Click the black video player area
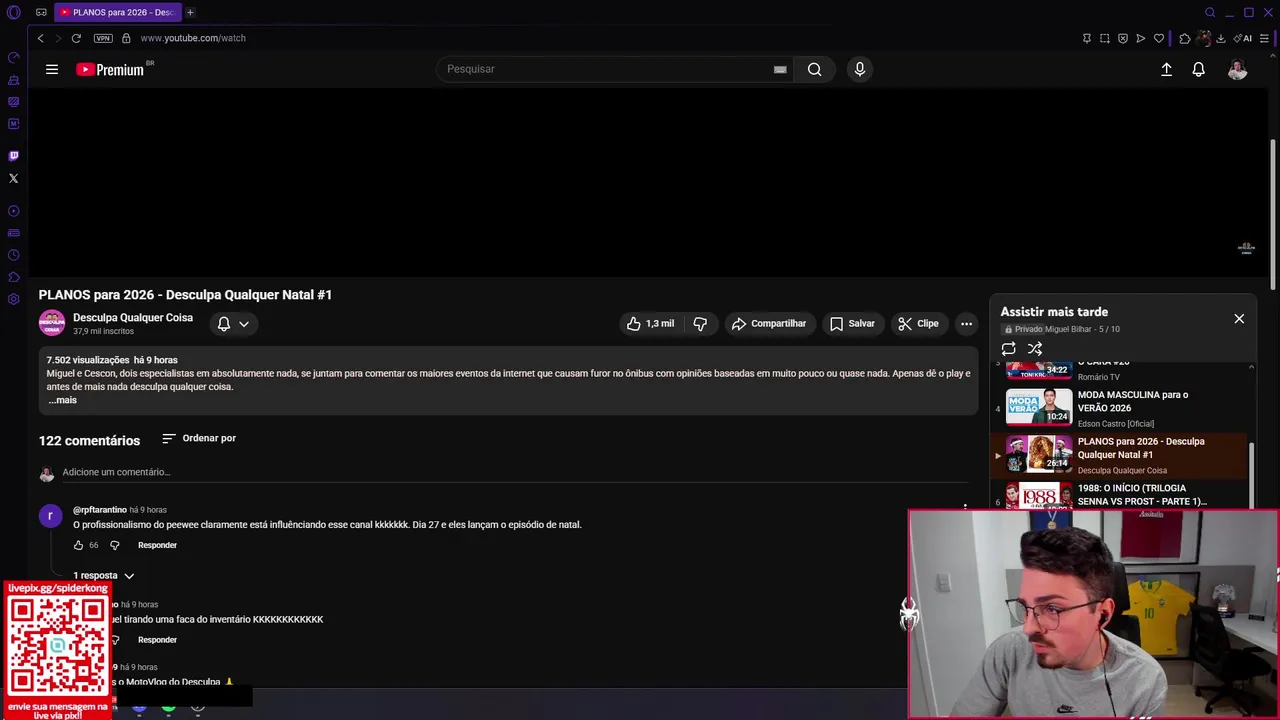The height and width of the screenshot is (720, 1280). (x=650, y=183)
